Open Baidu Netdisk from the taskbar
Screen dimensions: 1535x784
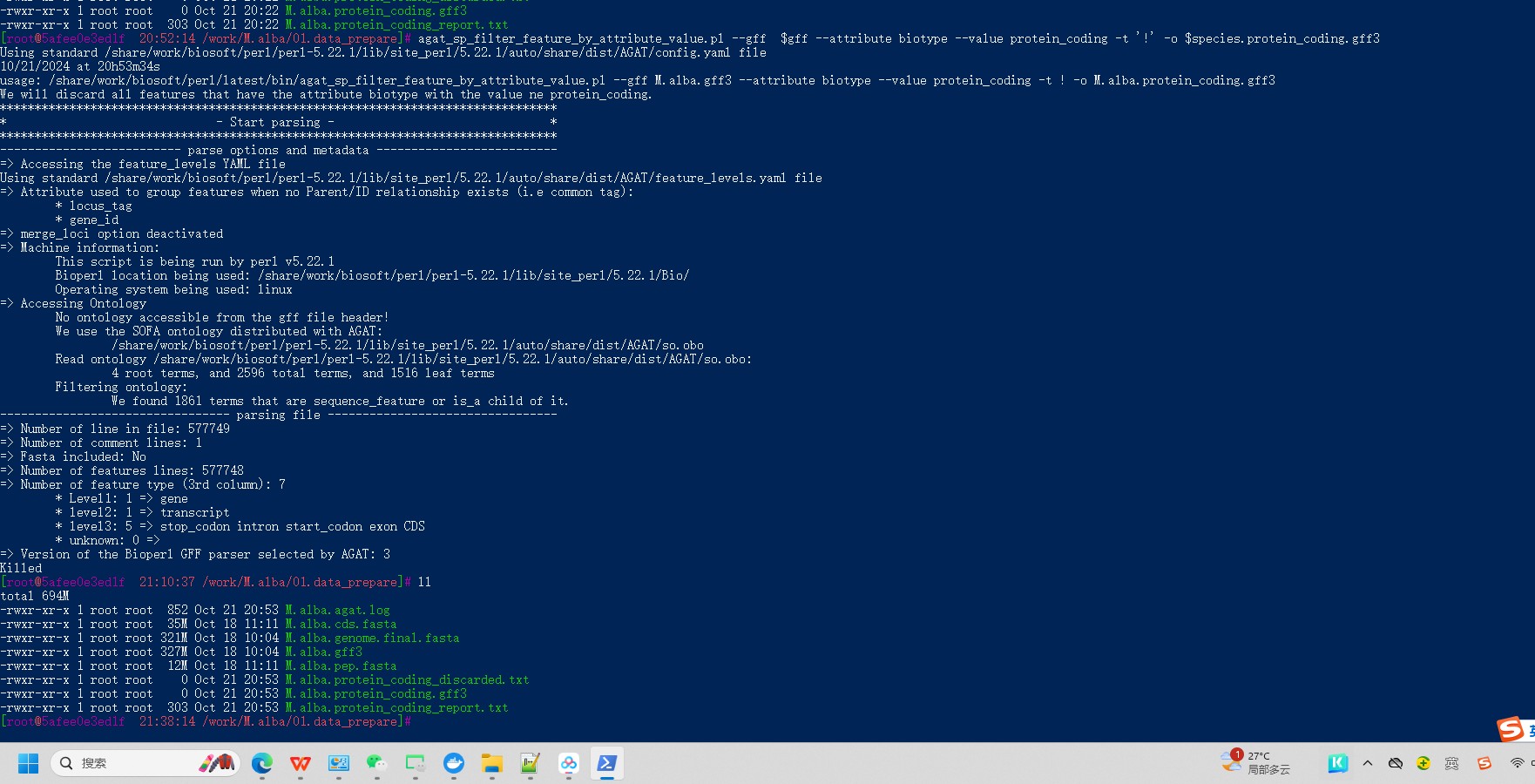(x=569, y=764)
